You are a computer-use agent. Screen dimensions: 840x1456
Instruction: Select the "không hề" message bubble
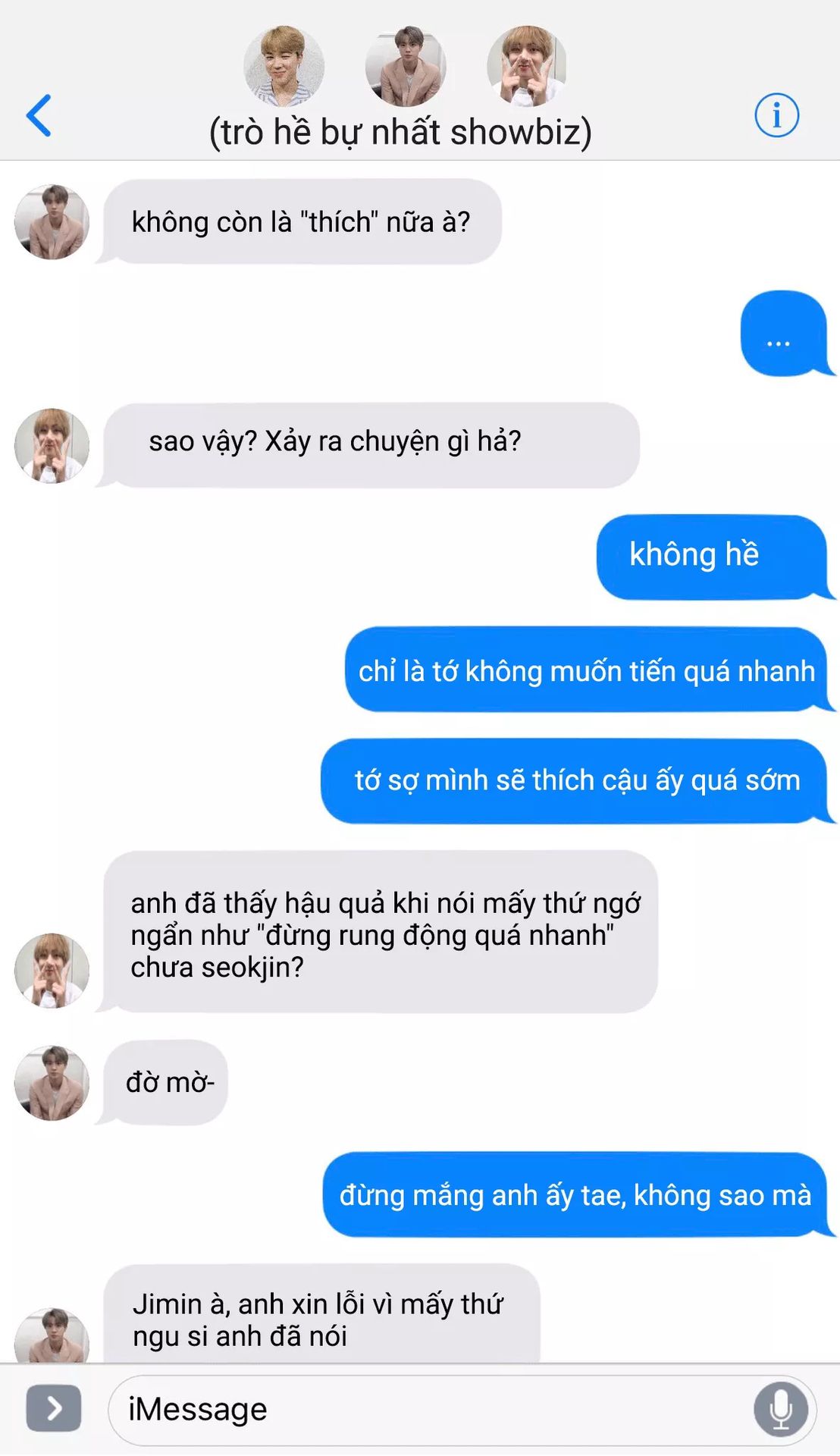[713, 557]
